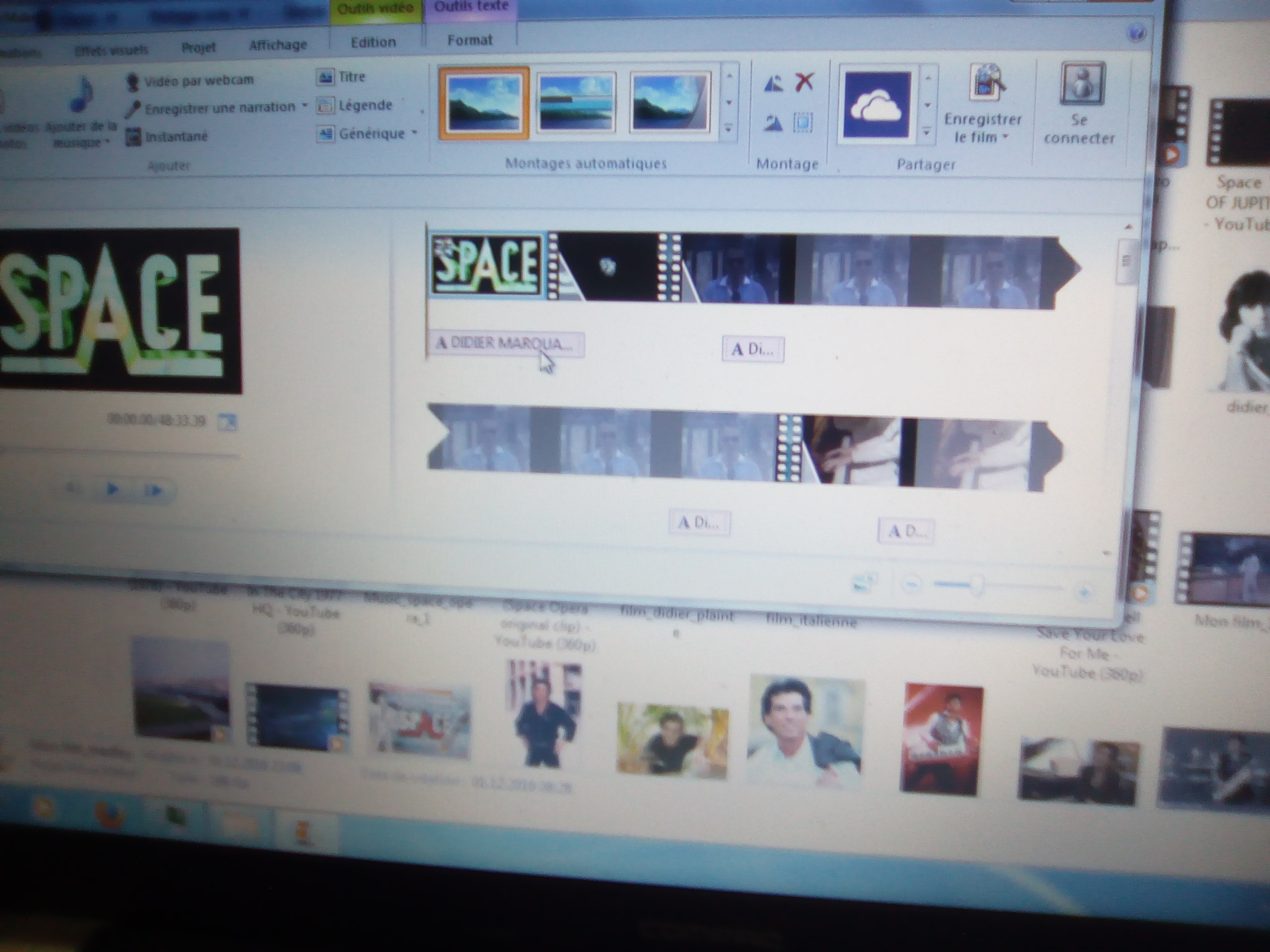Click the Outils vidéo contextual tab header

tap(375, 9)
